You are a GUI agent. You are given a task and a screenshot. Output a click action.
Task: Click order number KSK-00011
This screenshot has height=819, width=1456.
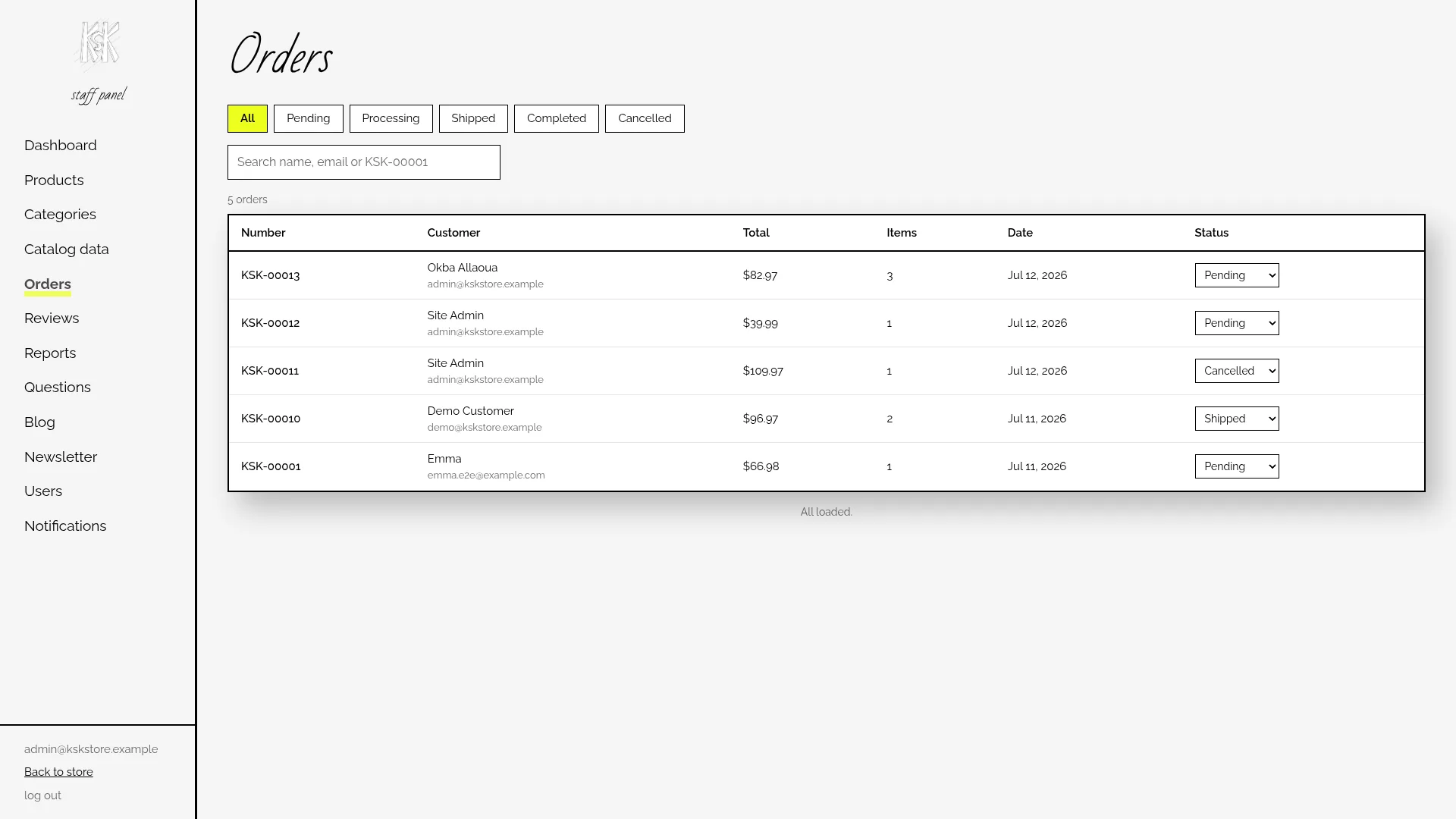[x=270, y=371]
